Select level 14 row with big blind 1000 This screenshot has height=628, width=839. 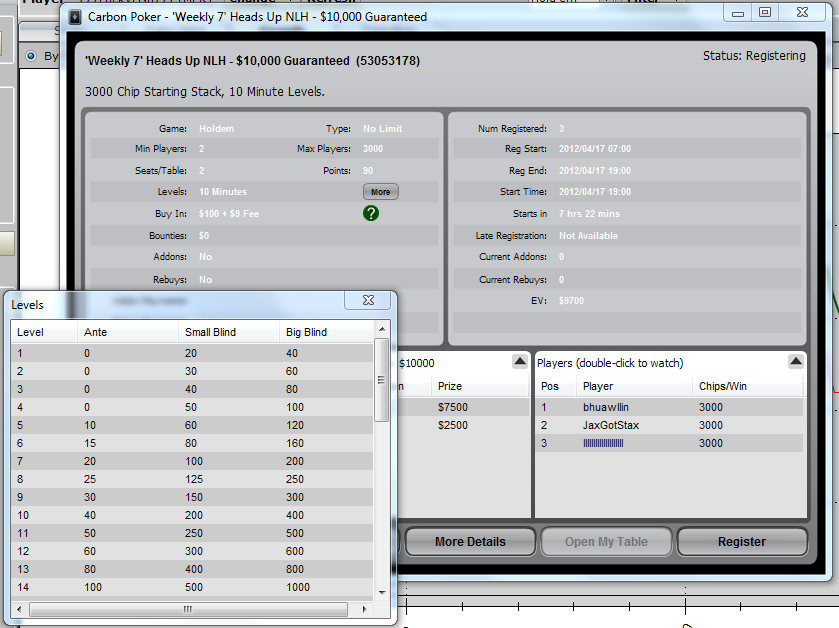pyautogui.click(x=192, y=587)
